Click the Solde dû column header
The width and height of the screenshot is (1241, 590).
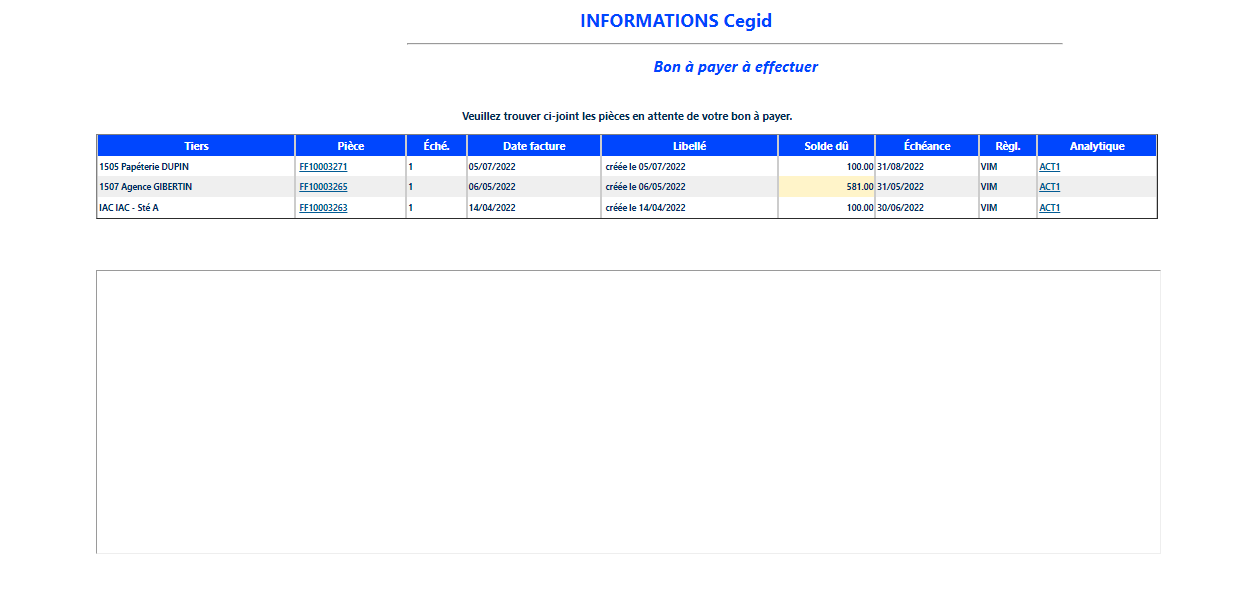(x=826, y=146)
